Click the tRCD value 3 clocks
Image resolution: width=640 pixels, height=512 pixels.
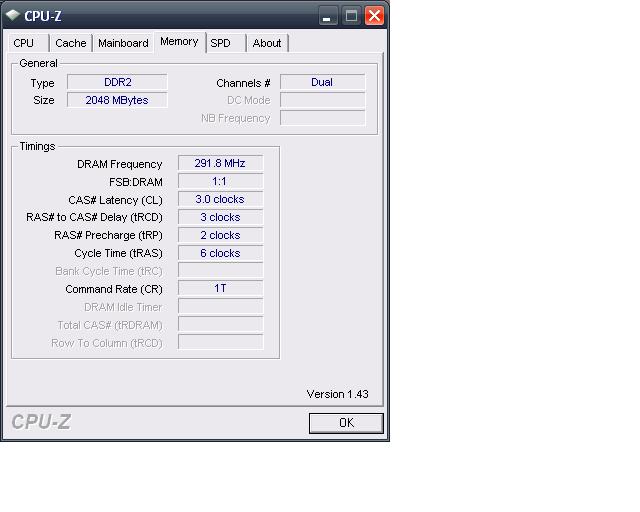click(220, 217)
